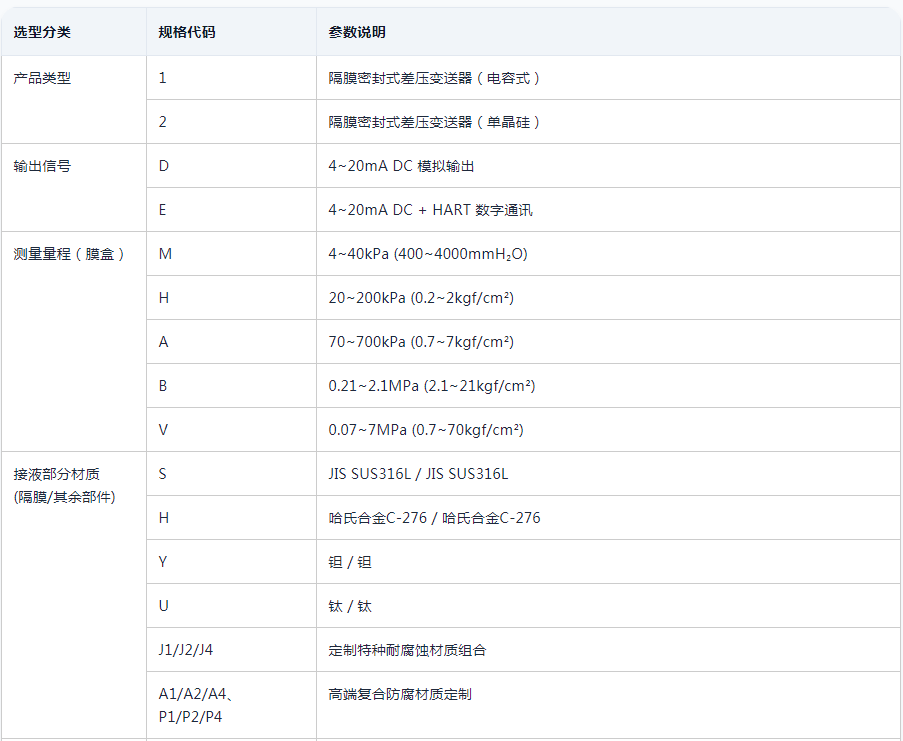Screen dimensions: 903x741
Task: Click 4~20mA DC + HART 数字通讯 text
Action: tap(431, 210)
